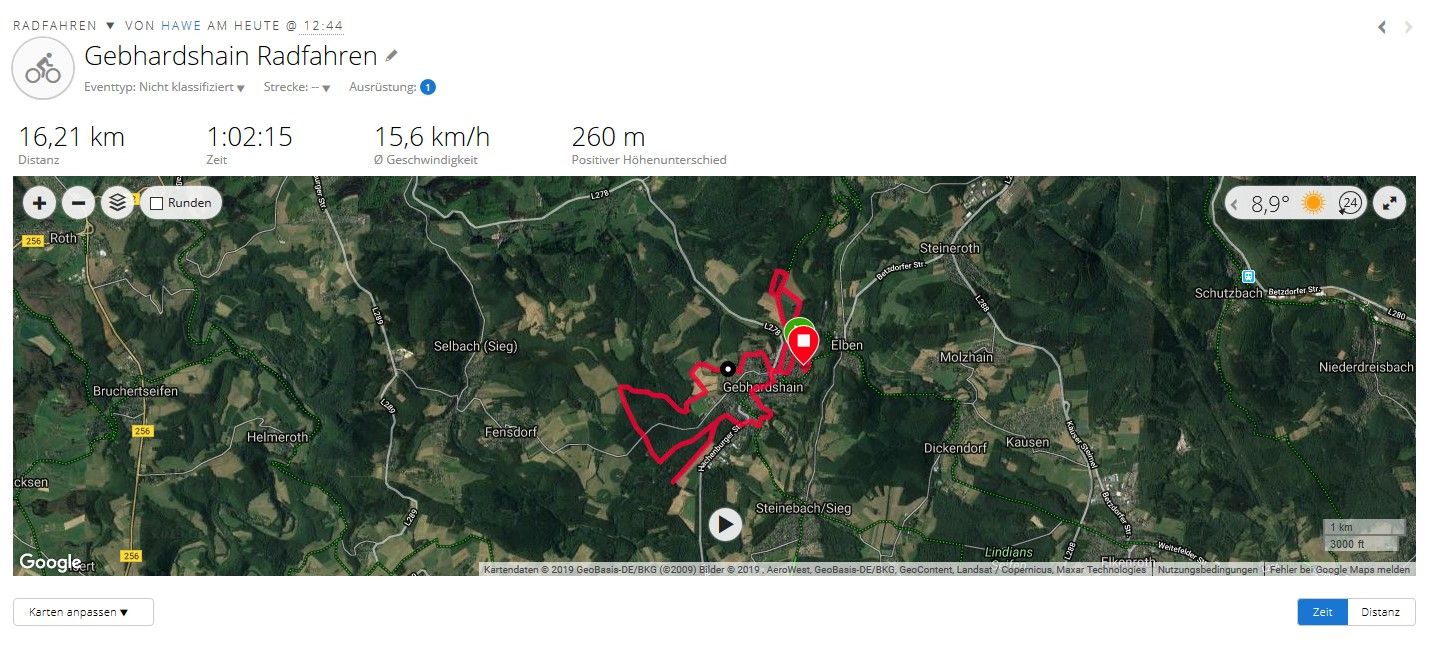Open the Karten anpassen menu
Screen dimensions: 1436x648
pyautogui.click(x=83, y=612)
